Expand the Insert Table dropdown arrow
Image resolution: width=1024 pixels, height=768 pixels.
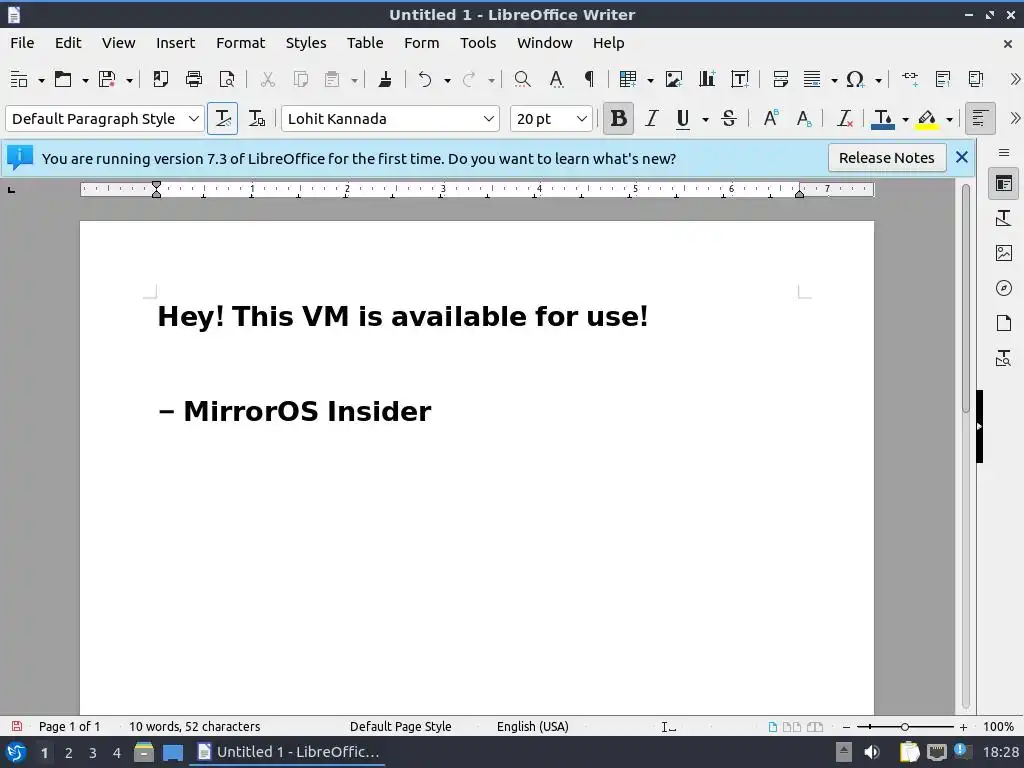[x=650, y=80]
